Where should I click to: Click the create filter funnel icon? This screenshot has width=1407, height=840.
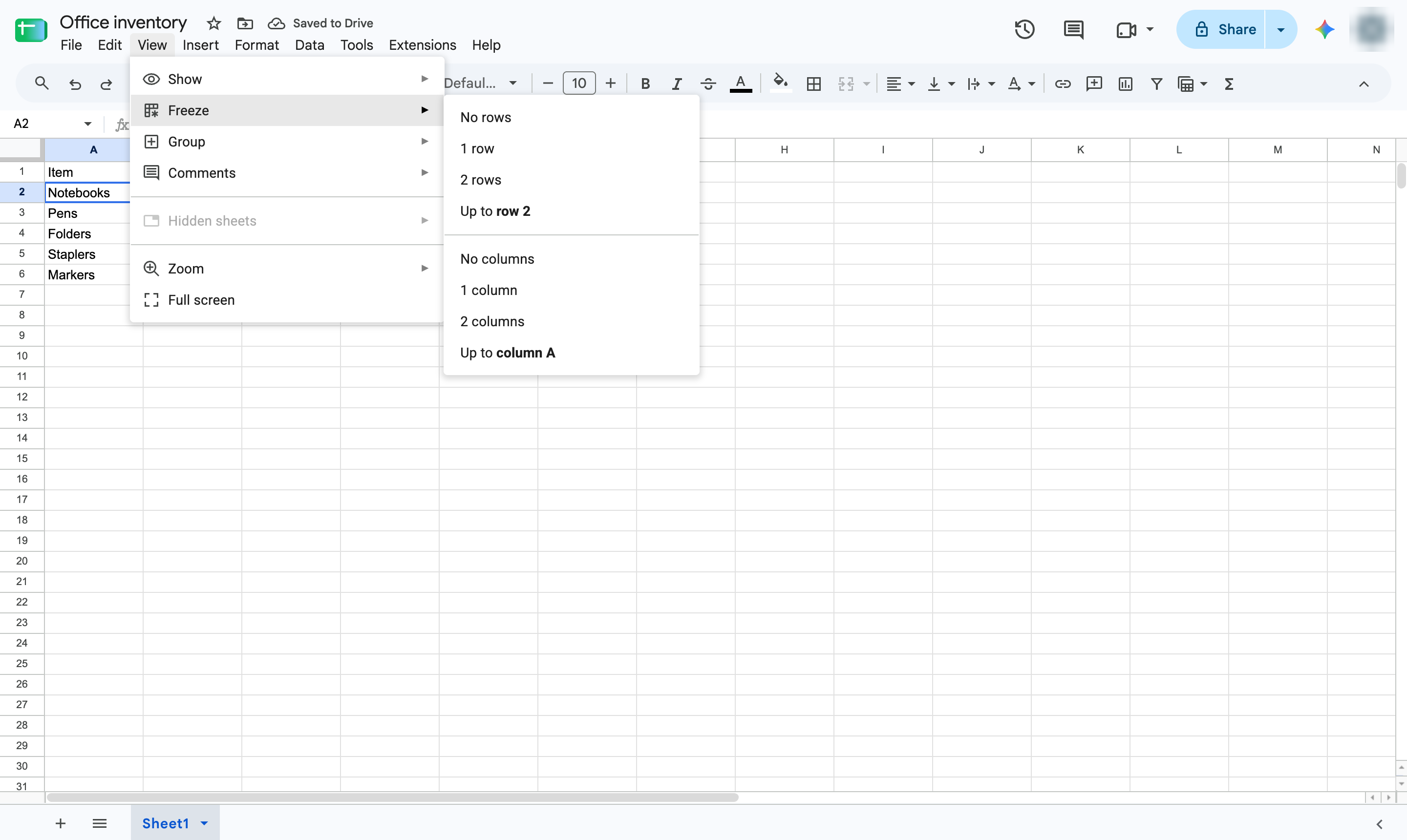(x=1156, y=84)
